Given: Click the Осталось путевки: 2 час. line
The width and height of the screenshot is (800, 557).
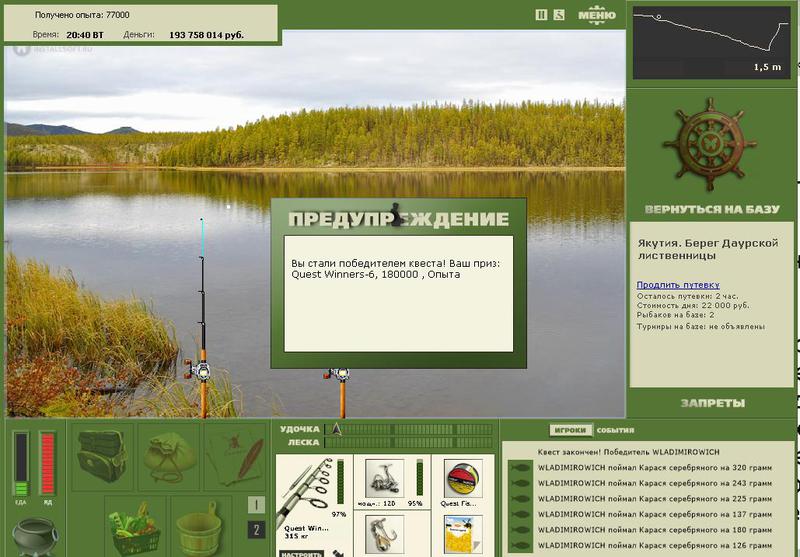Looking at the screenshot, I should point(687,296).
